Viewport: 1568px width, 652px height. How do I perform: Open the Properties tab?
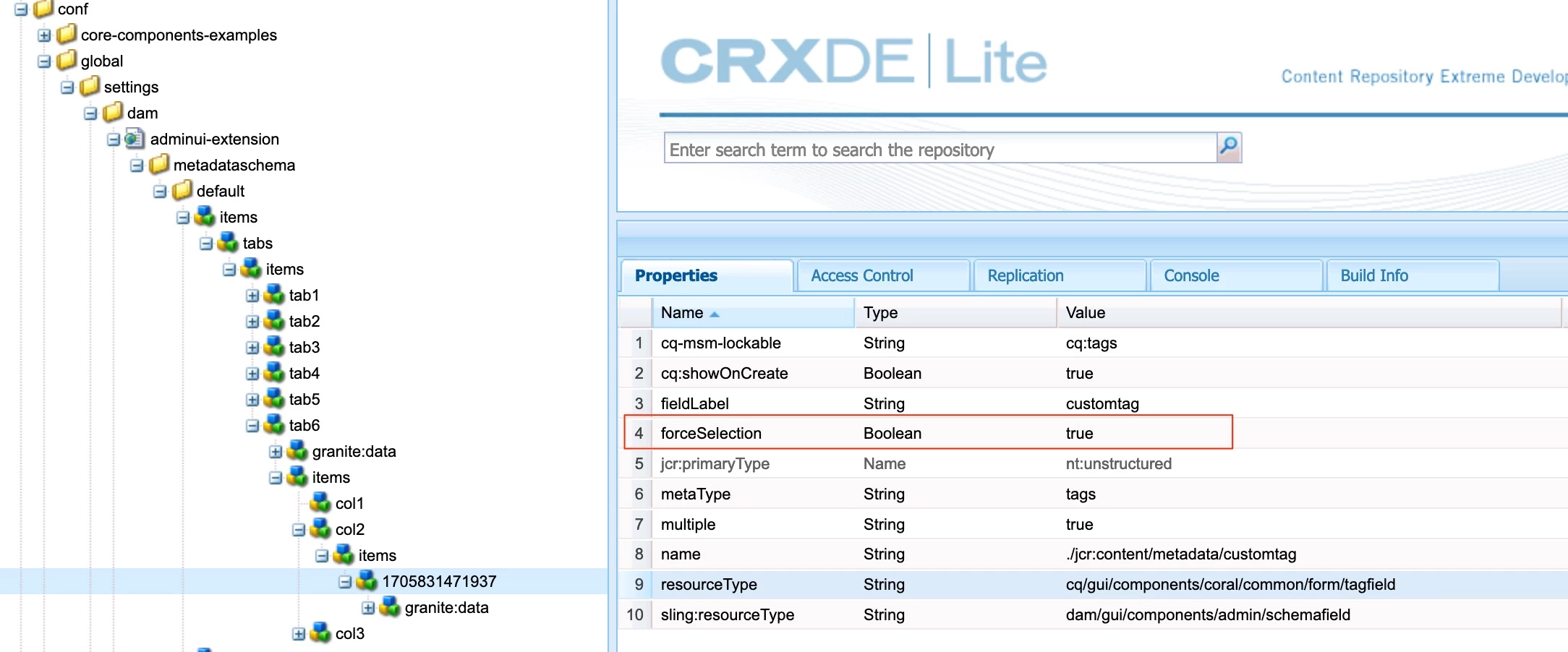coord(707,275)
